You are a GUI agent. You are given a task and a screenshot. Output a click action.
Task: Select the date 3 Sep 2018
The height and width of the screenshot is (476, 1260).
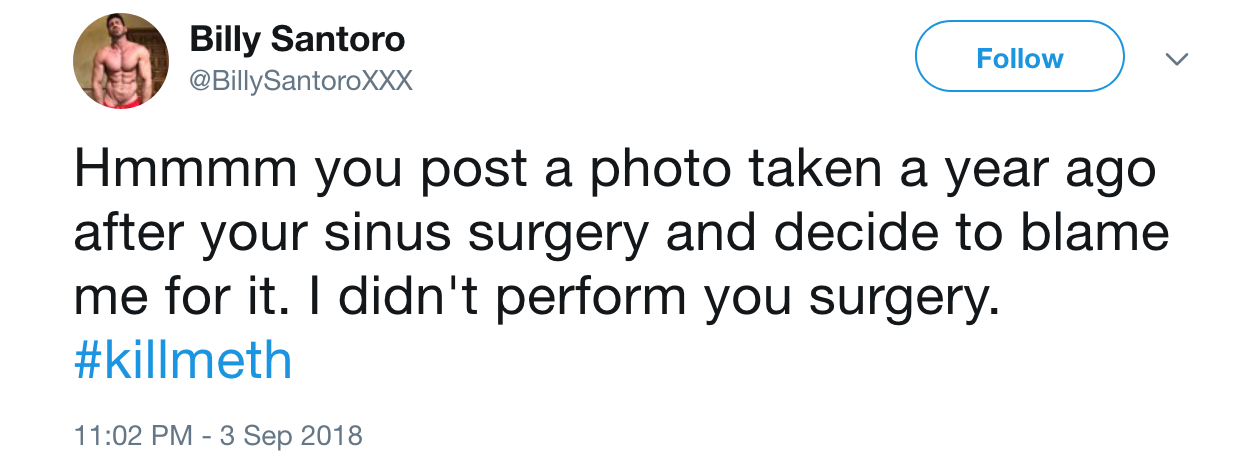[x=289, y=436]
